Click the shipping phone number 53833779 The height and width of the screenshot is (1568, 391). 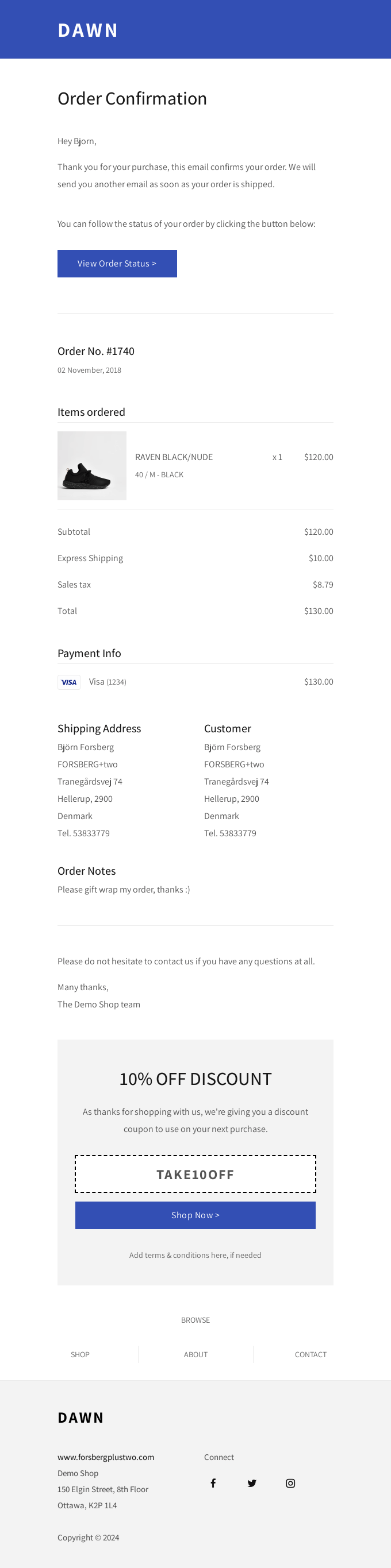(x=91, y=833)
